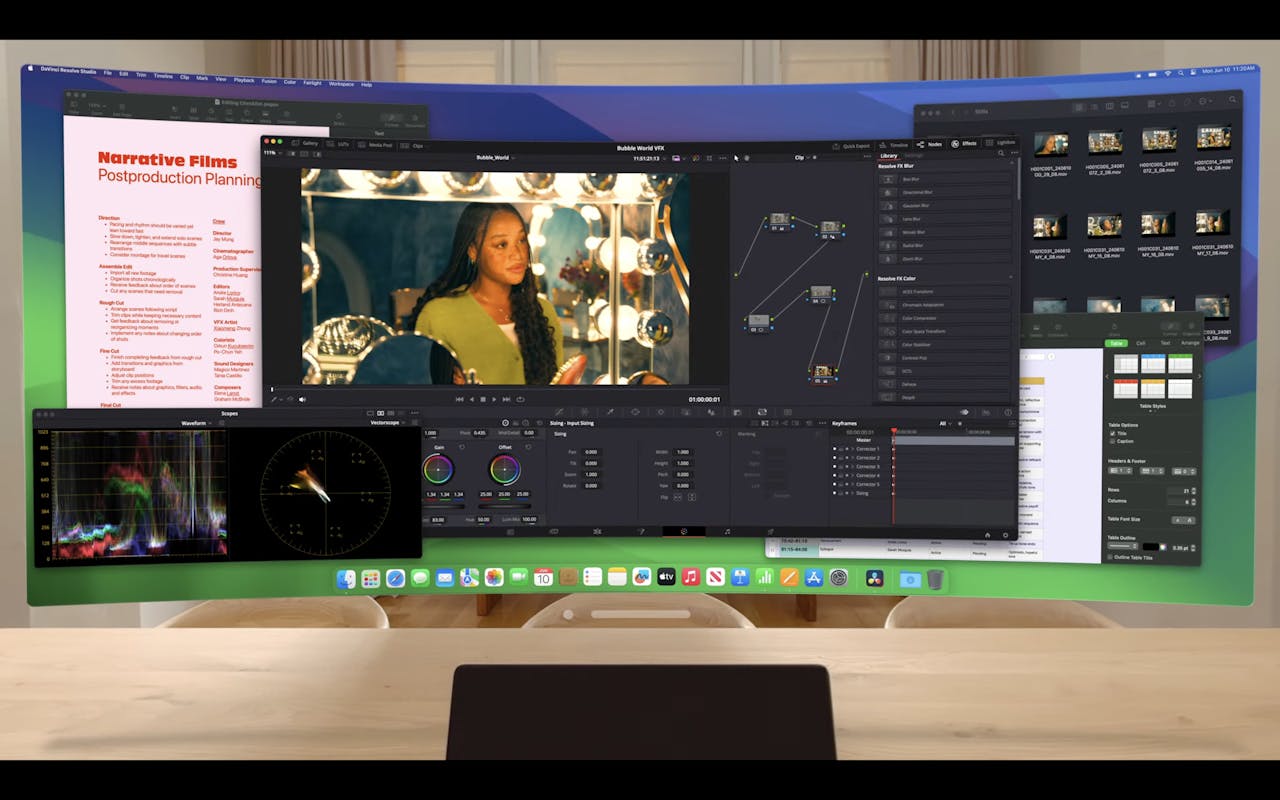The width and height of the screenshot is (1280, 800).
Task: Open the Gallery panel in DaVinci Resolve
Action: click(304, 144)
